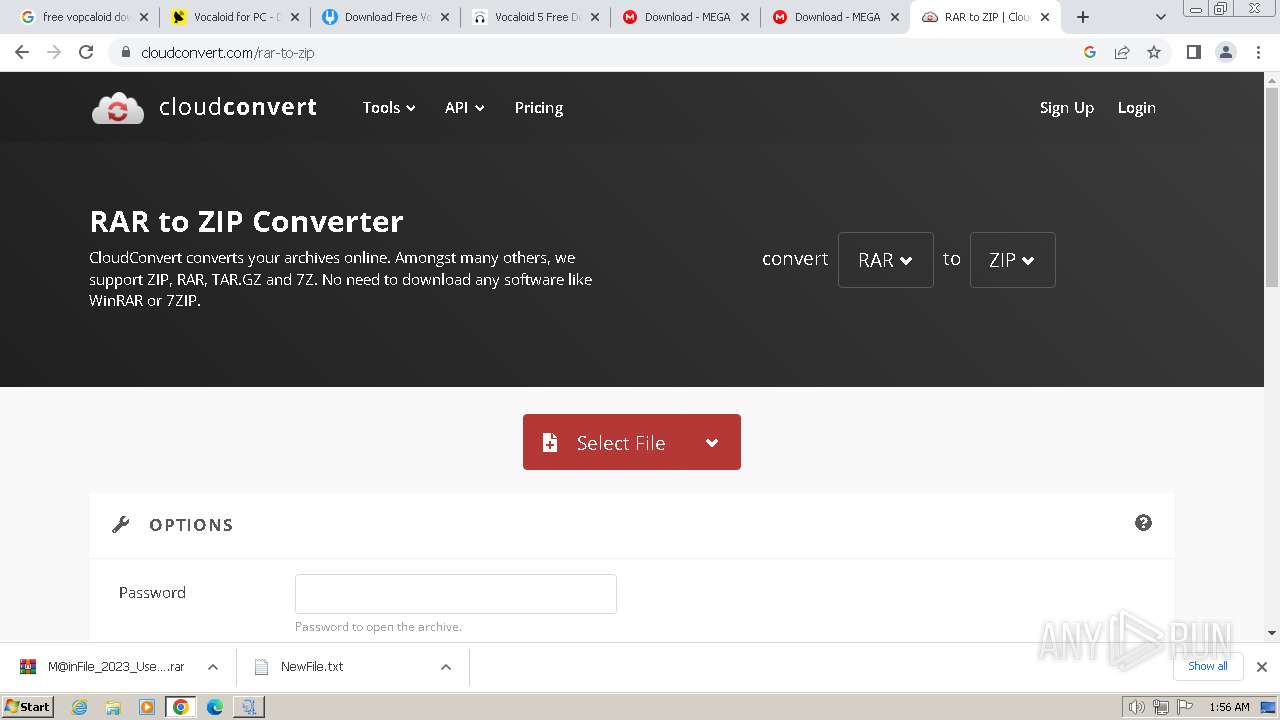Click the network tray icon
Viewport: 1280px width, 720px height.
coord(1160,707)
